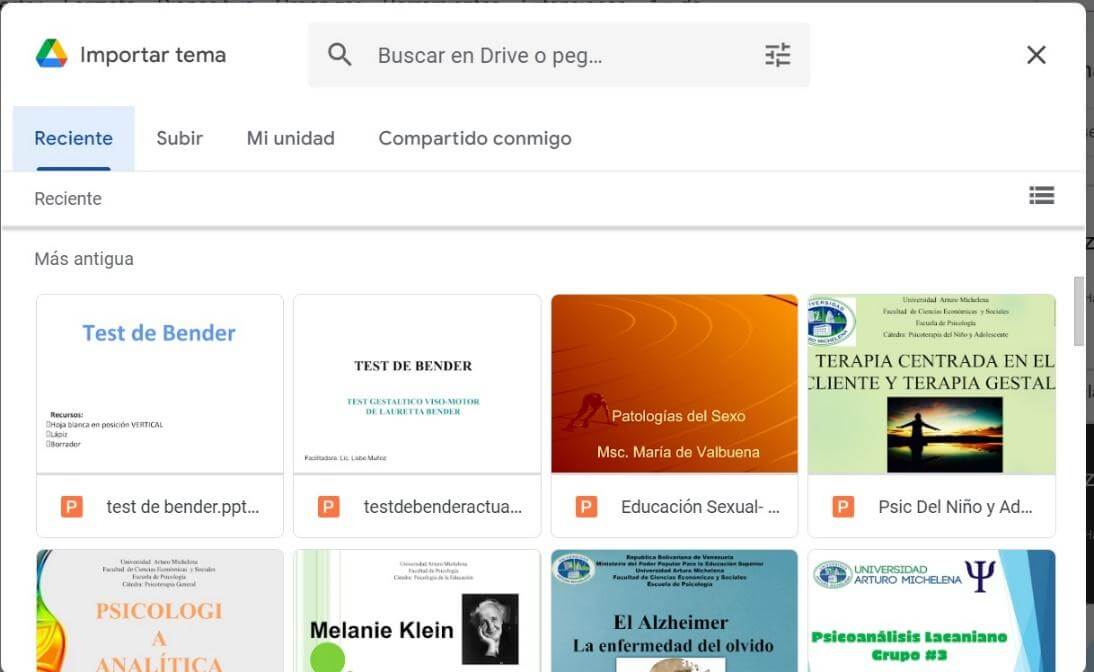
Task: Select the Test de Bender theme thumbnail
Action: 158,383
